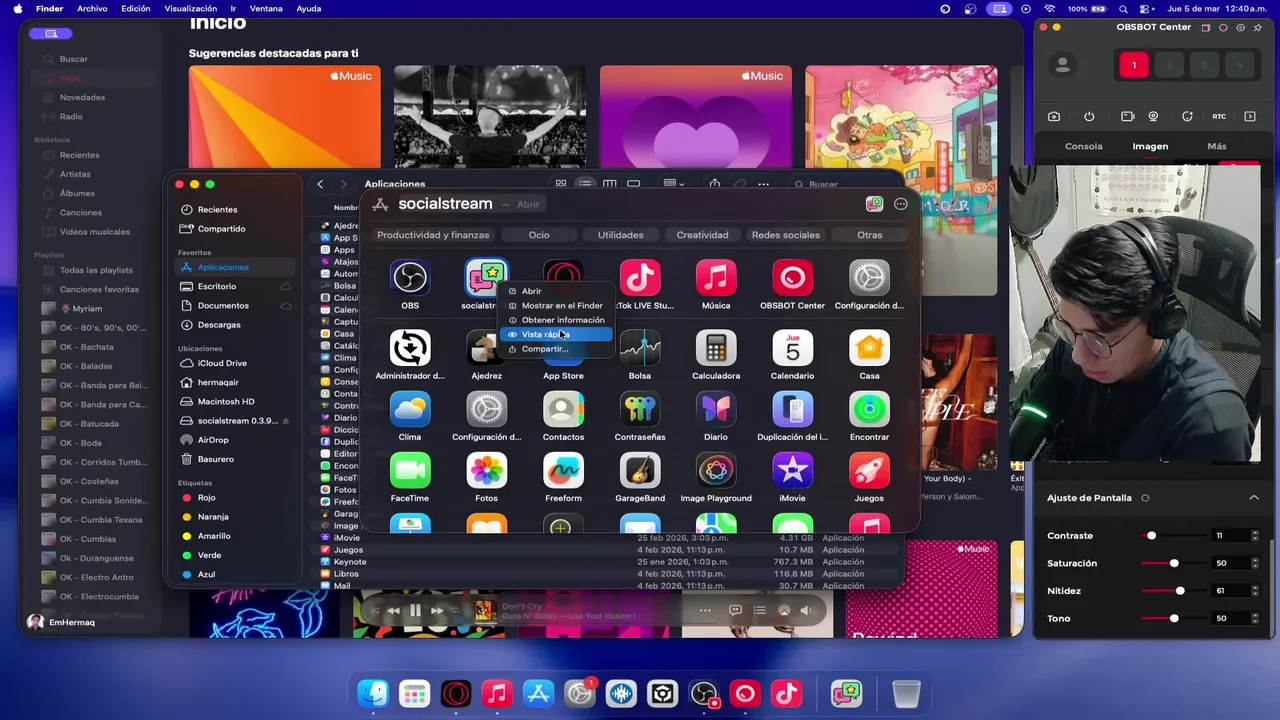Launch the iMovie app

[792, 470]
